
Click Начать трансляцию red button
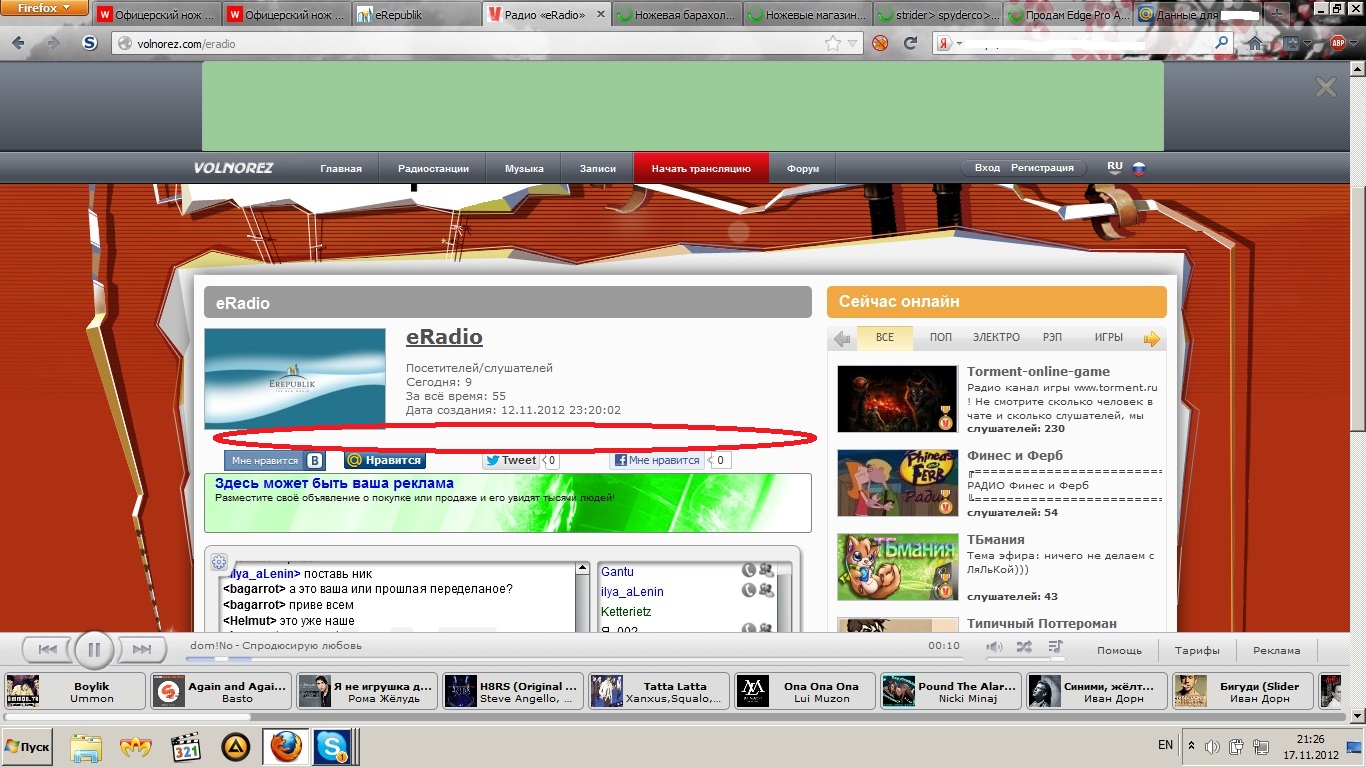701,169
